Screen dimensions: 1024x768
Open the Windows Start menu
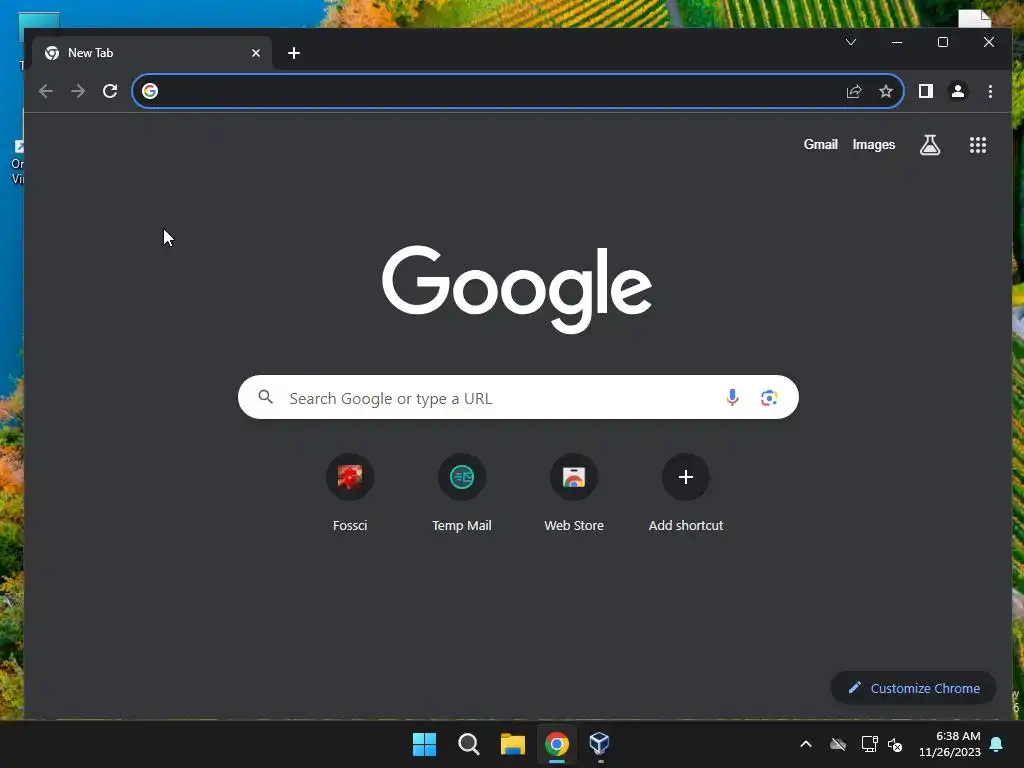pos(424,744)
